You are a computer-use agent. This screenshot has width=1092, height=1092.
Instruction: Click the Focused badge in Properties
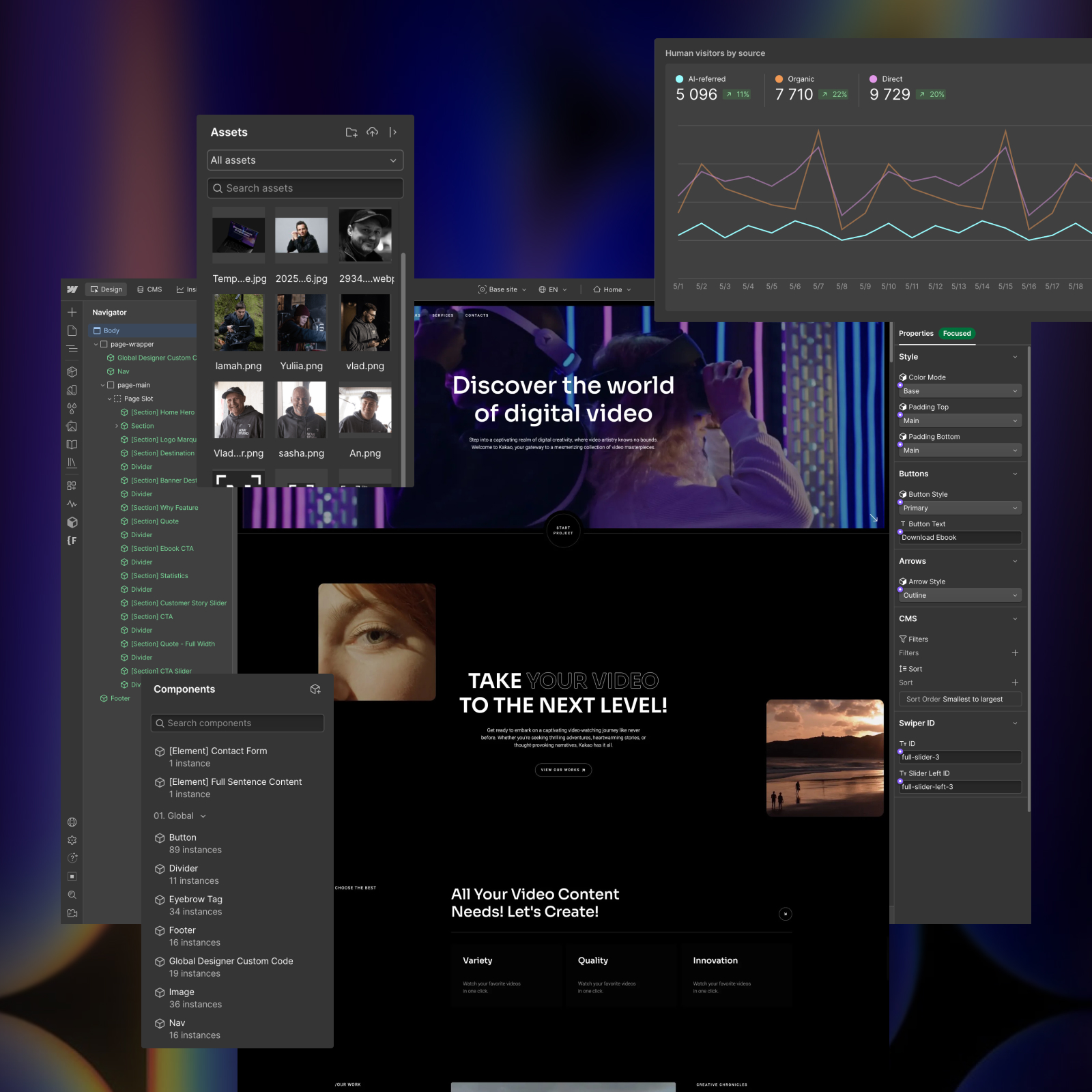point(957,334)
